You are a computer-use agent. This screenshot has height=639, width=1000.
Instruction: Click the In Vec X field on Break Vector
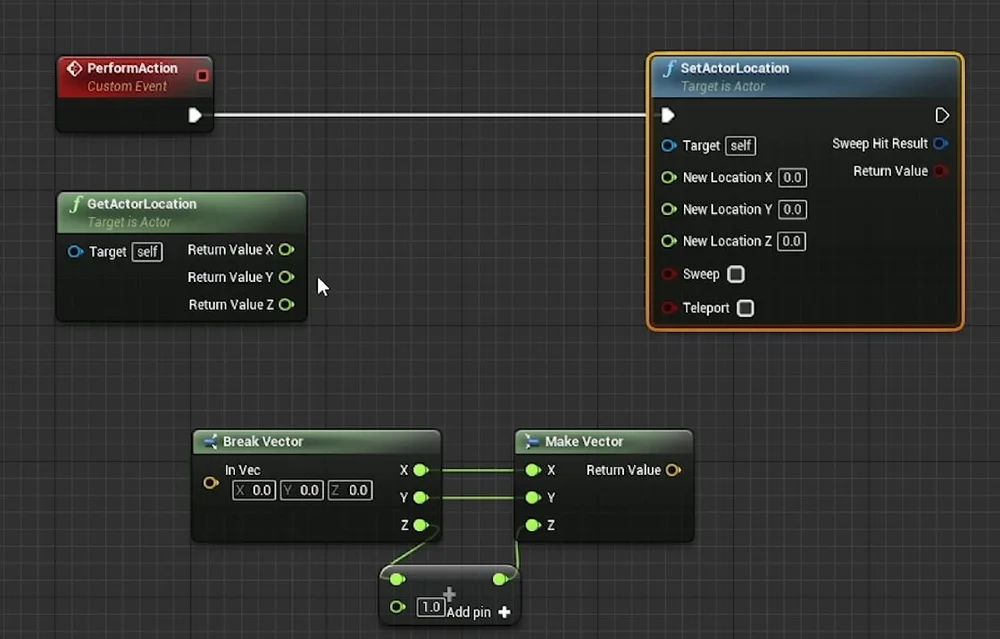pyautogui.click(x=253, y=490)
